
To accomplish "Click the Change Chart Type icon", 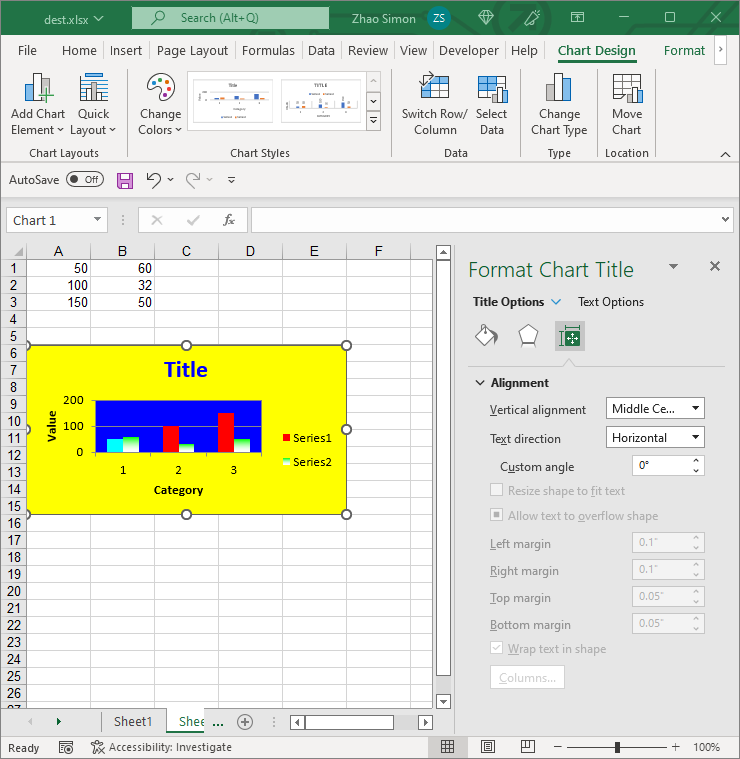I will 559,89.
